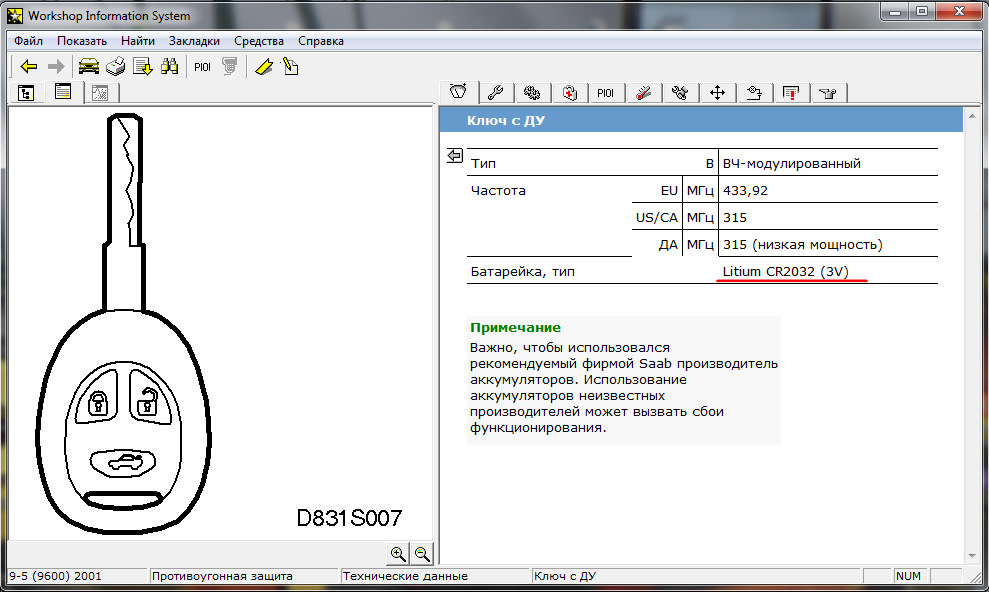Screen dimensions: 989x592
Task: Open the red exclamation notice tab
Action: [x=791, y=93]
